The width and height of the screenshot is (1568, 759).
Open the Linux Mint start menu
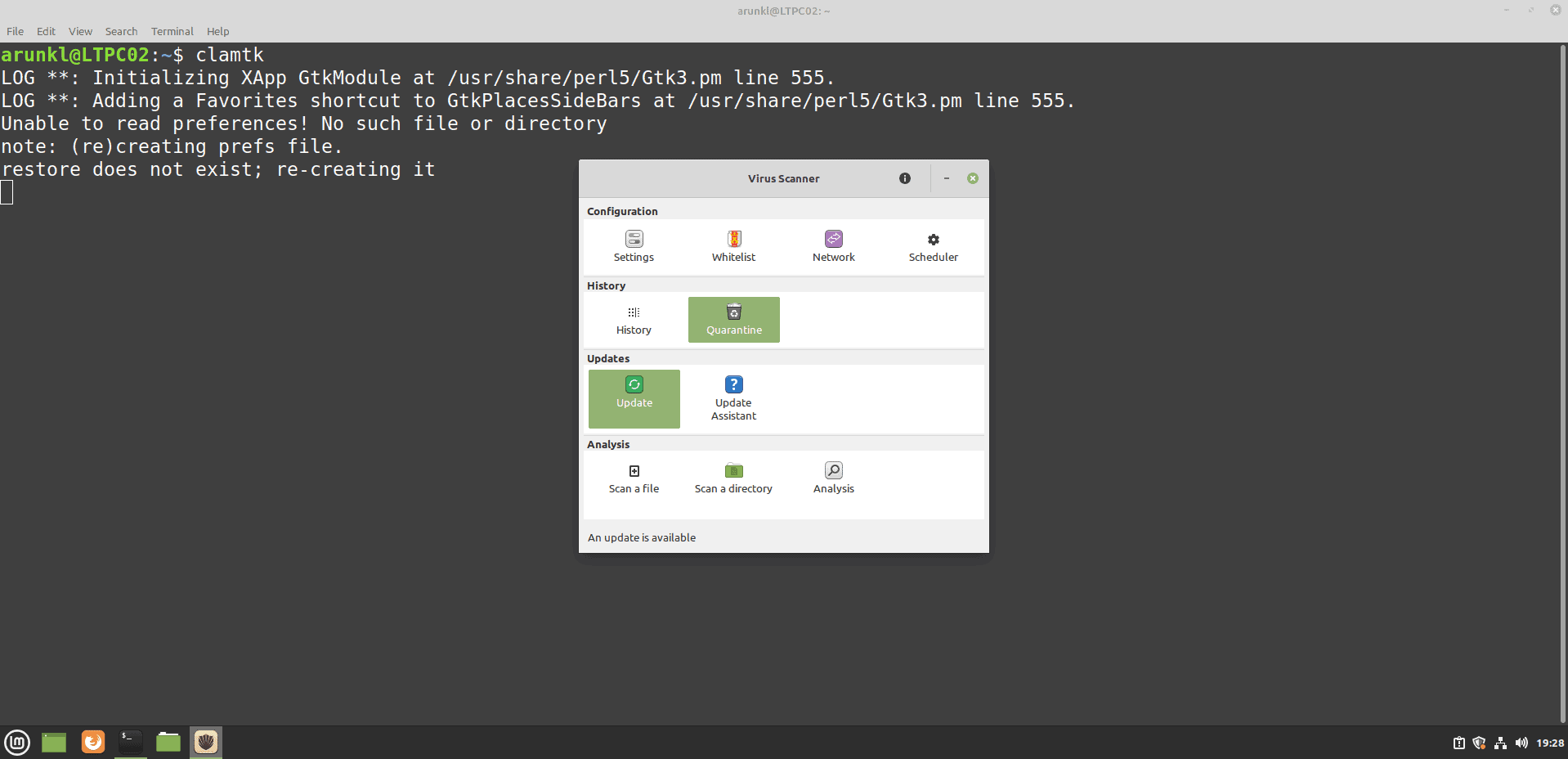pyautogui.click(x=17, y=742)
